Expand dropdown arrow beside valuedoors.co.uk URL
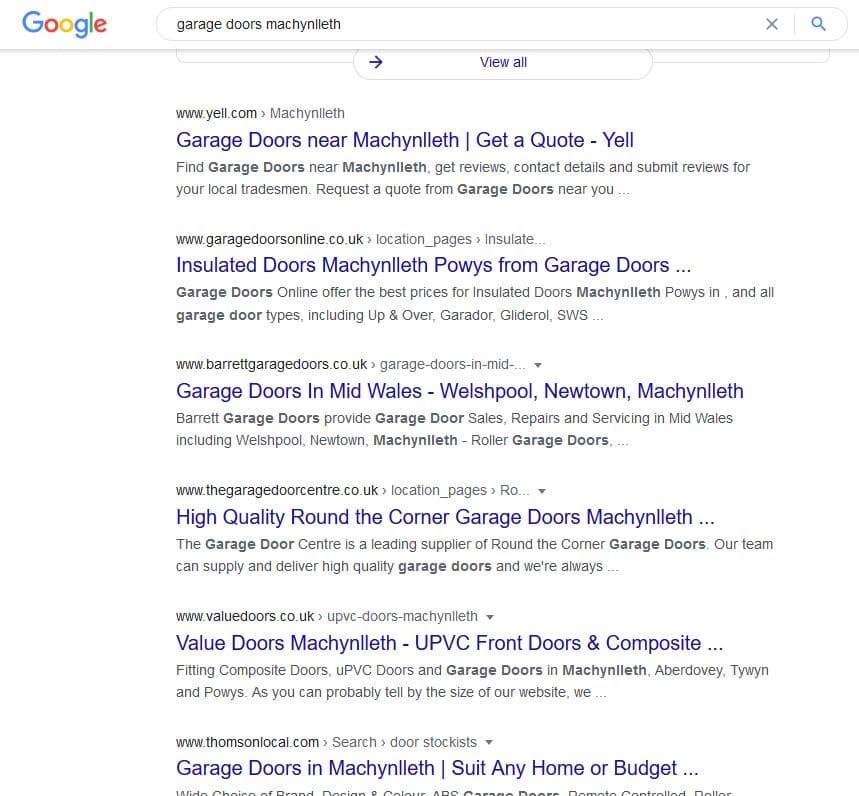Image resolution: width=859 pixels, height=796 pixels. click(x=489, y=617)
